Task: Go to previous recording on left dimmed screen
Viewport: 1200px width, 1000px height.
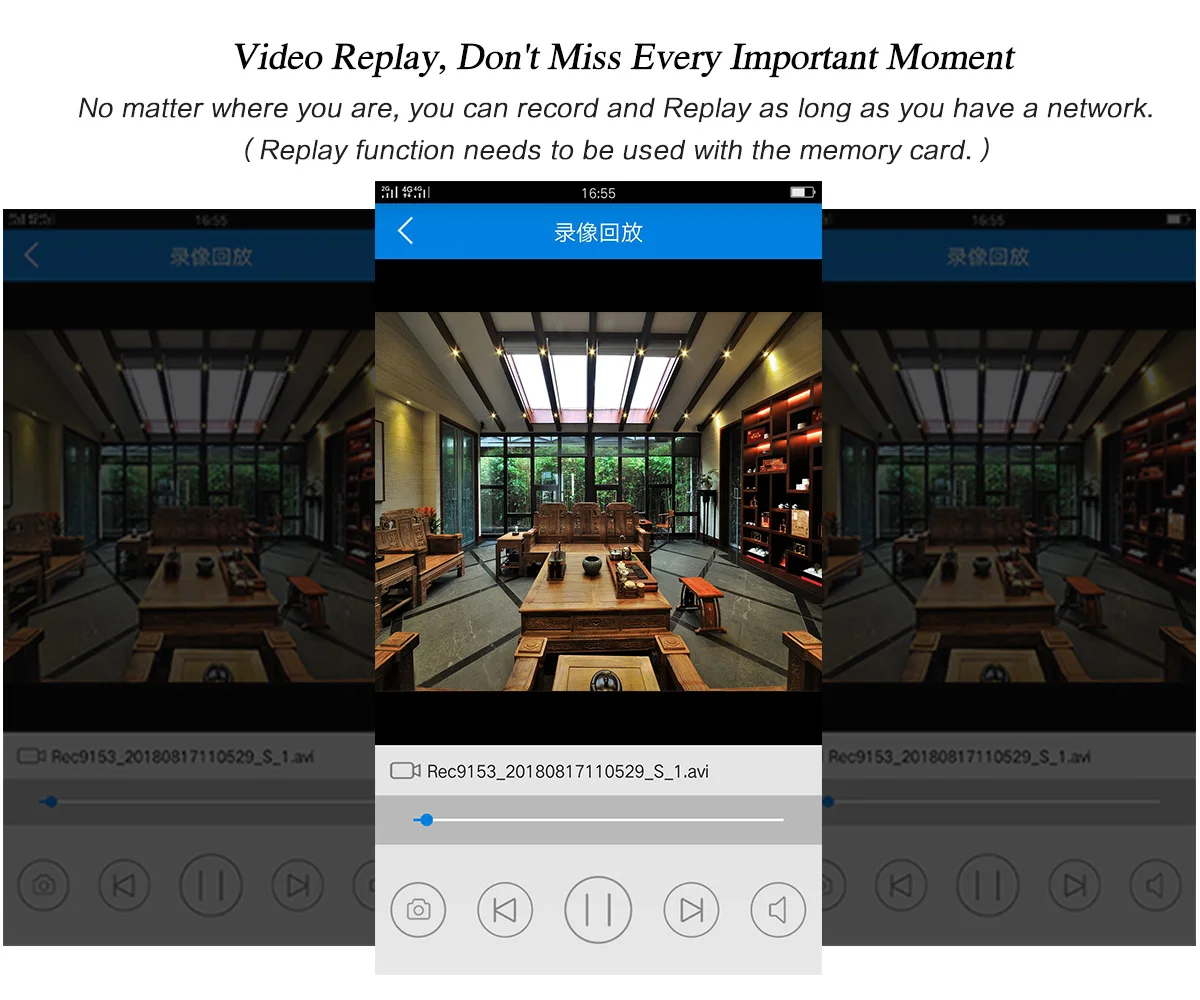Action: tap(124, 885)
